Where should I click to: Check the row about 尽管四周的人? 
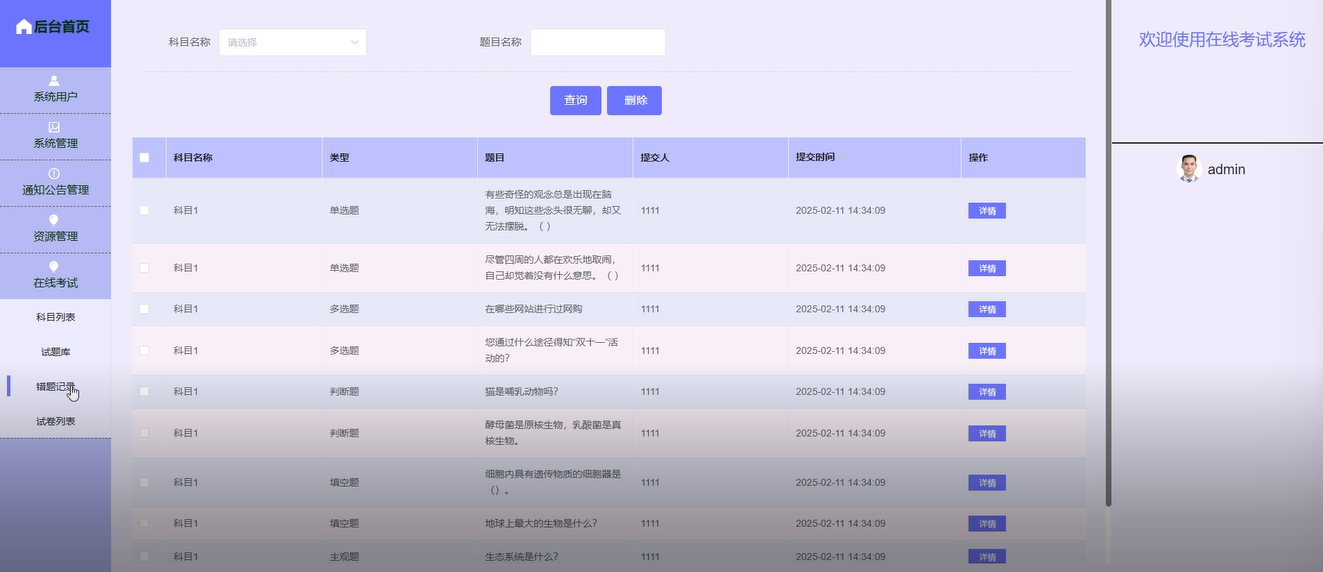click(x=144, y=268)
